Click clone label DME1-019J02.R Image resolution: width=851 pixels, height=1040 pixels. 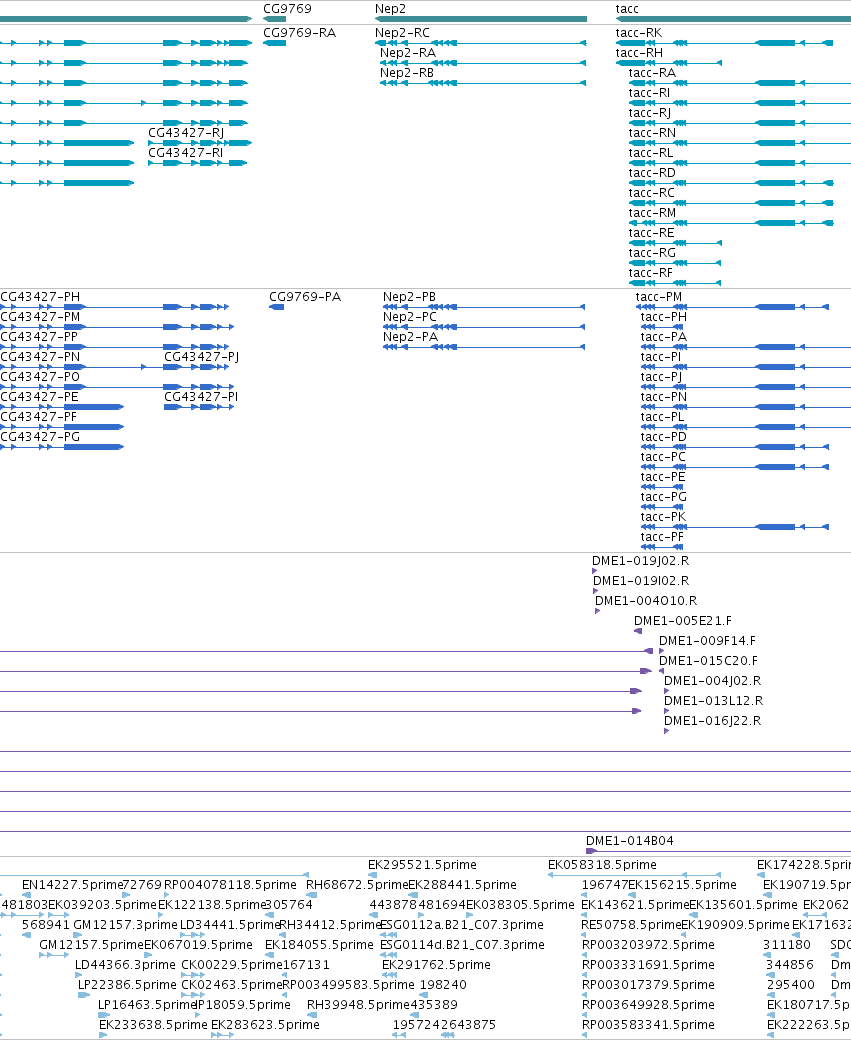[x=641, y=560]
